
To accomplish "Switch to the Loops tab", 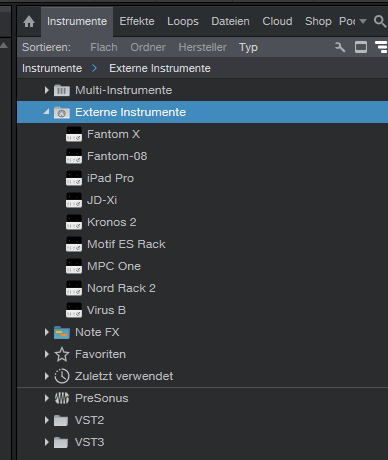I will tap(183, 21).
